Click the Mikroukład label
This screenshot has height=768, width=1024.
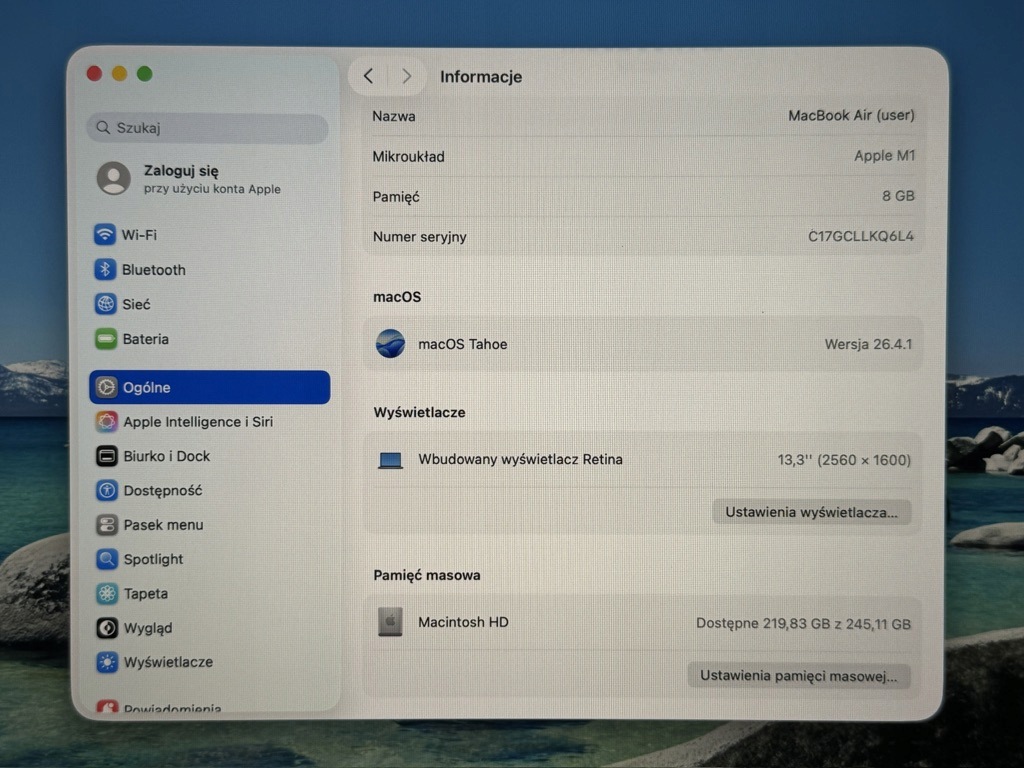click(408, 157)
